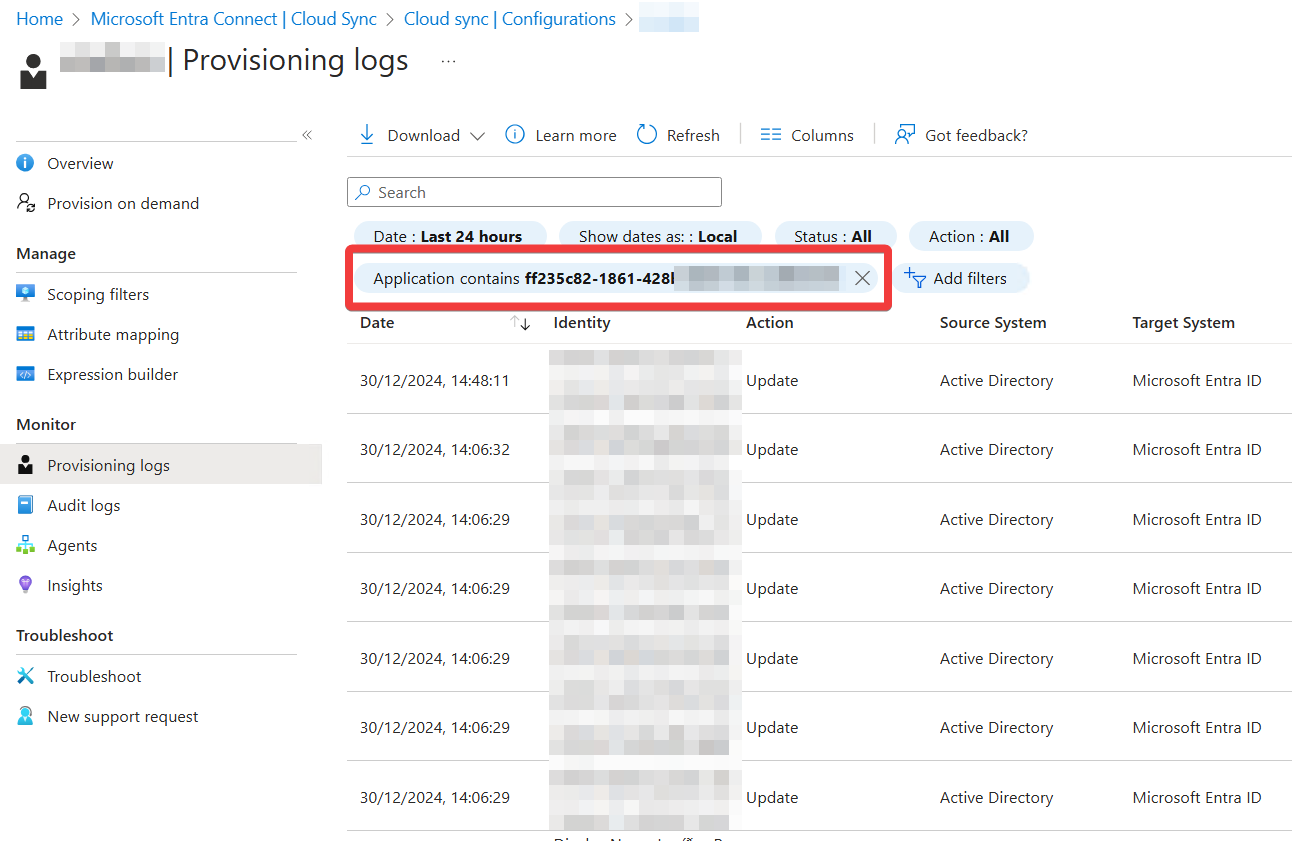Screen dimensions: 1292x841
Task: Open the Troubleshoot tool
Action: 92,675
